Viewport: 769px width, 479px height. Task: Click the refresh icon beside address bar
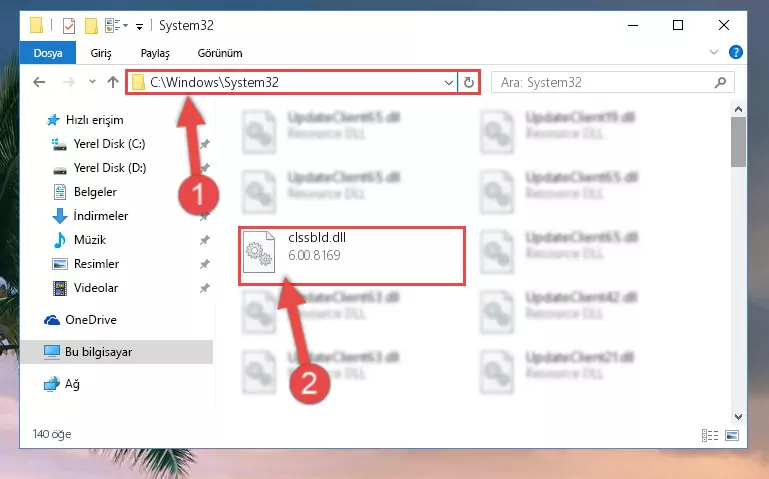click(x=469, y=82)
